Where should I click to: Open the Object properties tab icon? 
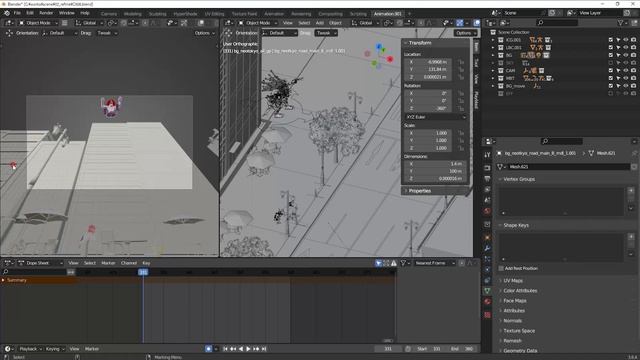[x=487, y=238]
